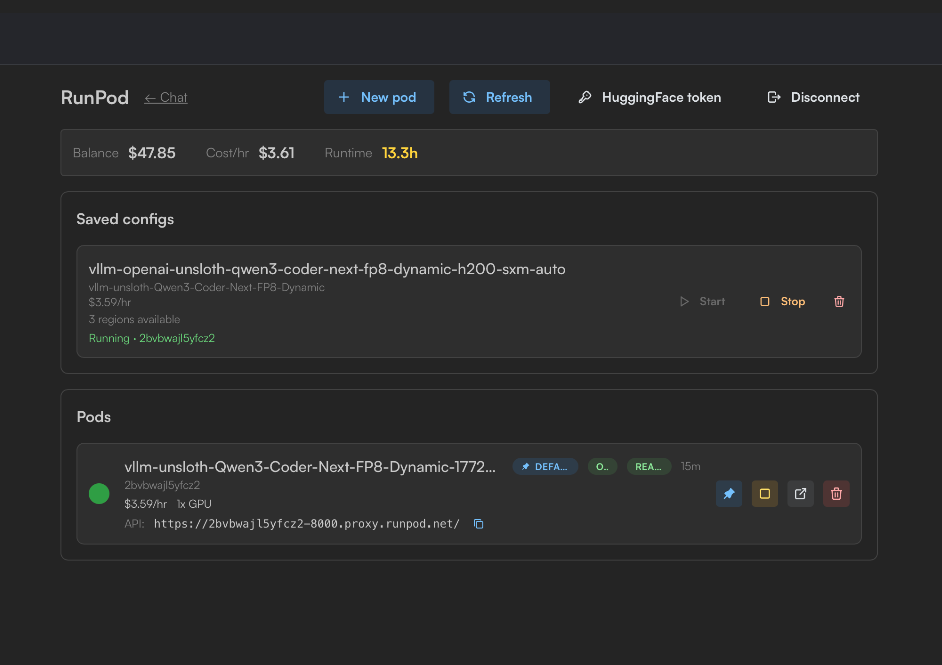Pin the Qwen3-Coder pod
The image size is (942, 665).
pos(729,493)
